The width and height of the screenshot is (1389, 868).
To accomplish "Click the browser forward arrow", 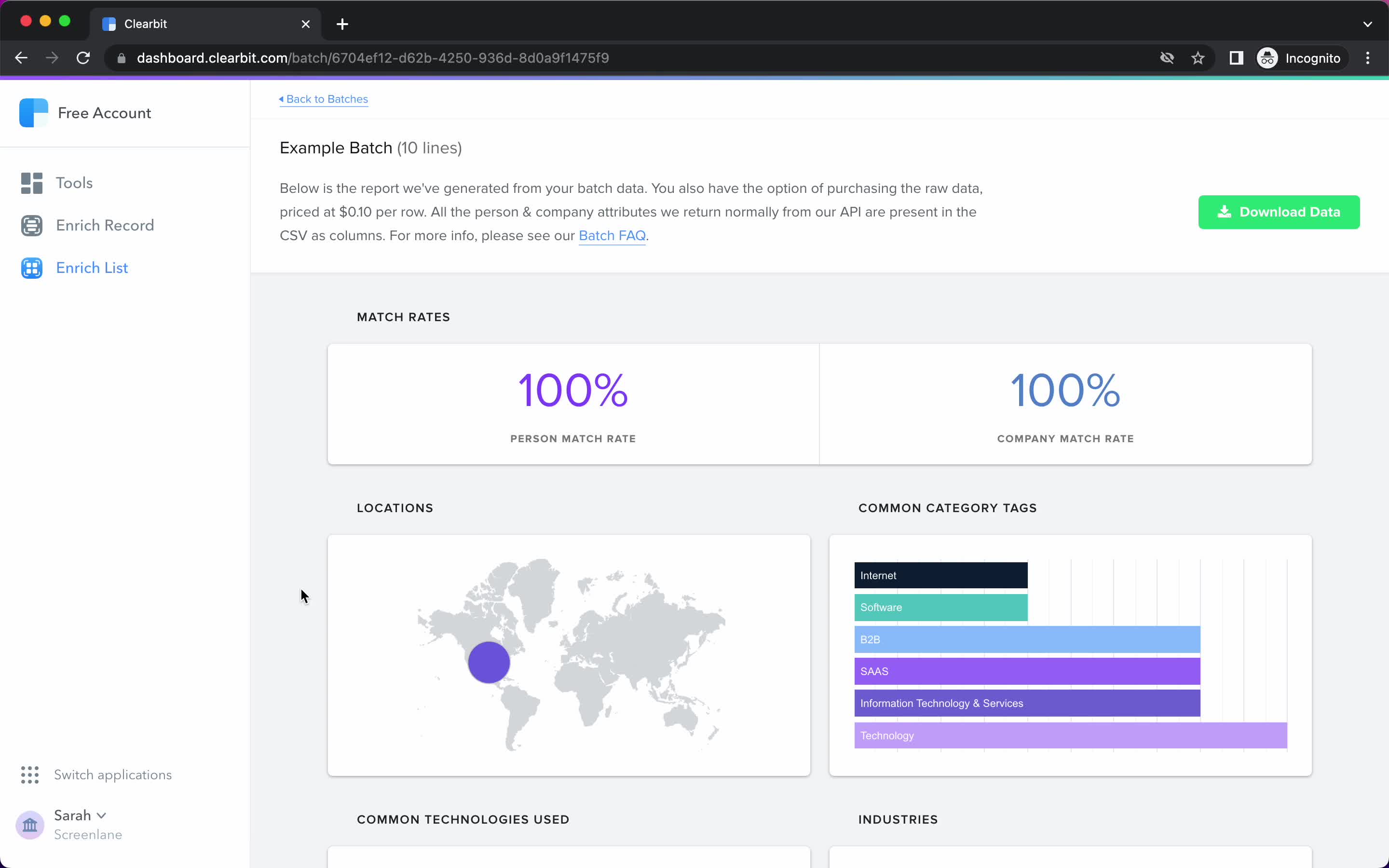I will pyautogui.click(x=52, y=58).
